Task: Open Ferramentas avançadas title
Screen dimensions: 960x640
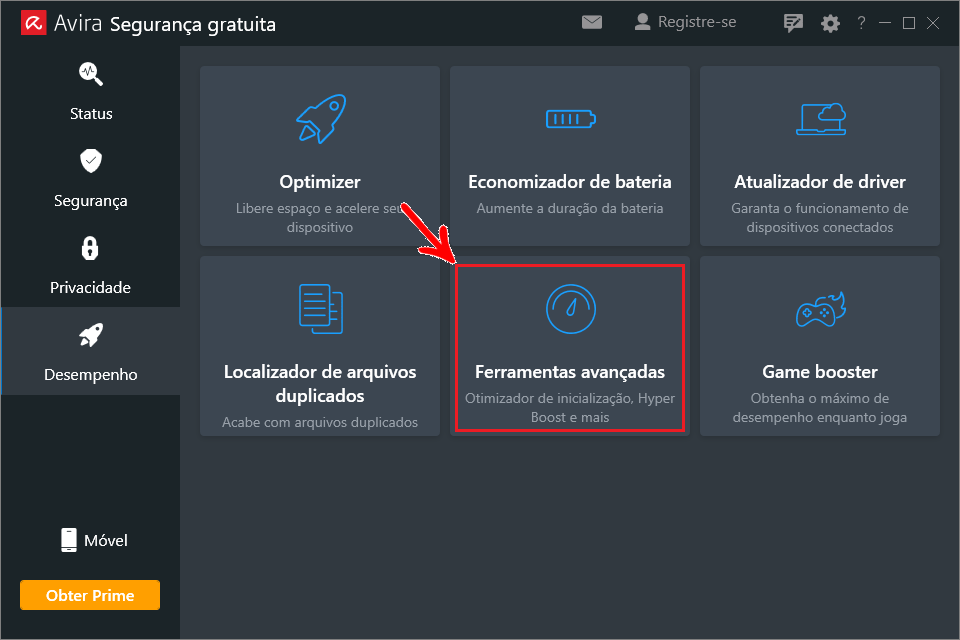Action: click(570, 372)
